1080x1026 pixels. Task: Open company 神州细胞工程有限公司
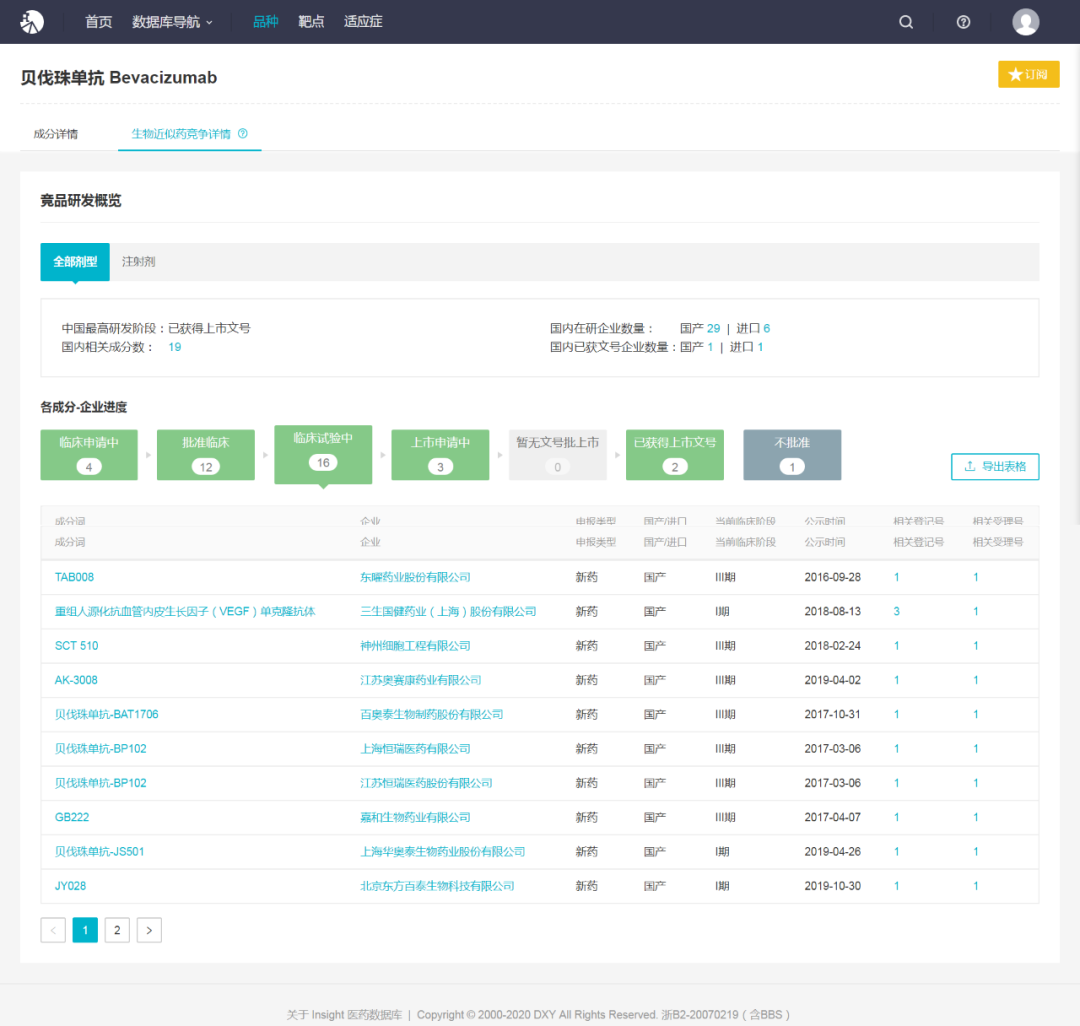click(415, 646)
